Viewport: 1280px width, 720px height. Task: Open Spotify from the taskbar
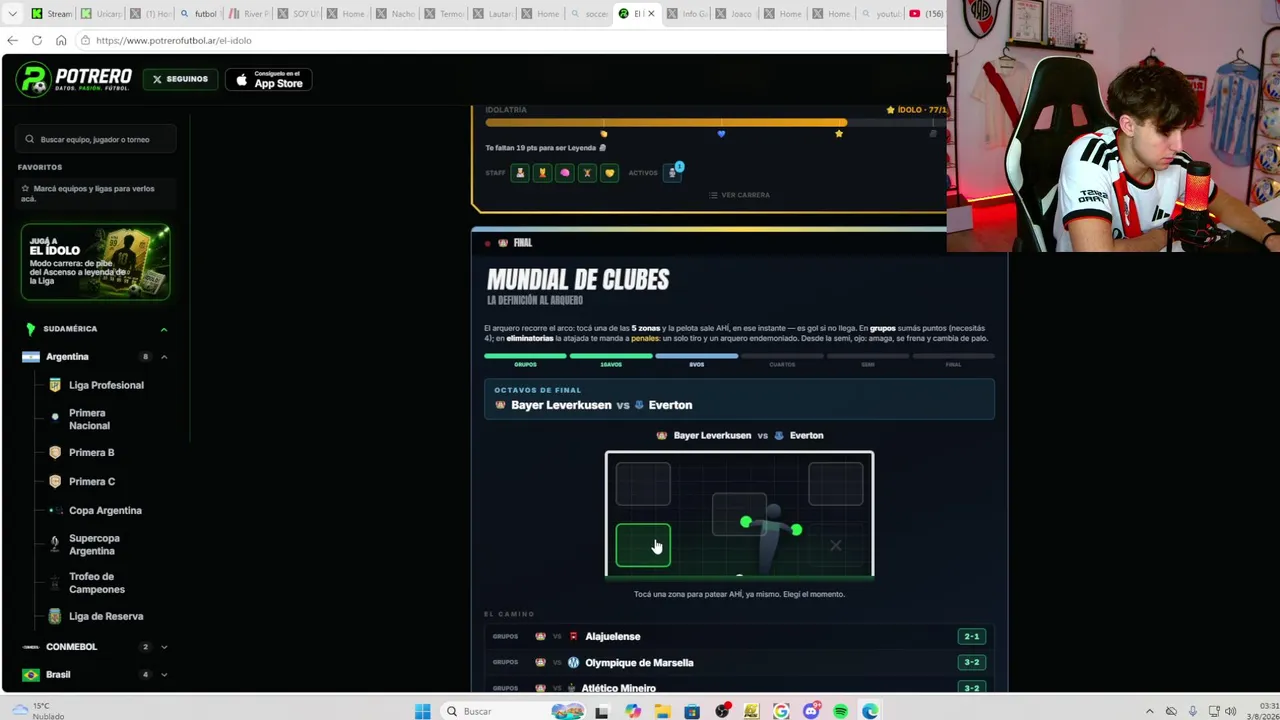(840, 711)
